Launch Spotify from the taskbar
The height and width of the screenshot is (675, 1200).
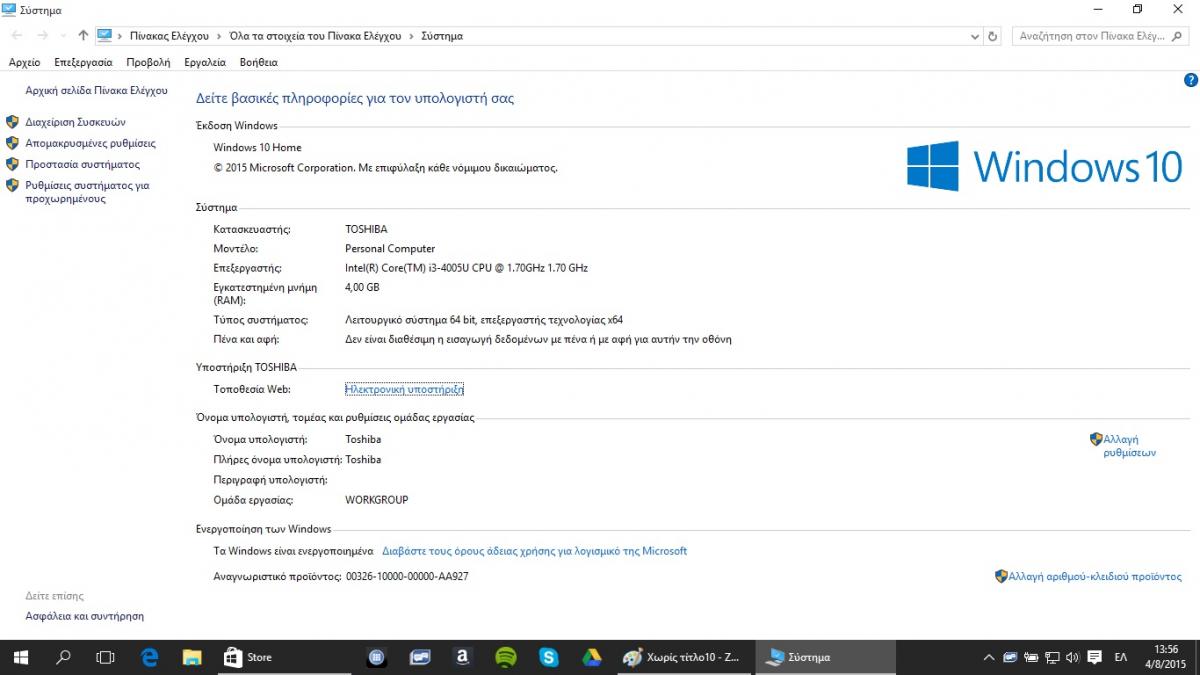tap(505, 657)
